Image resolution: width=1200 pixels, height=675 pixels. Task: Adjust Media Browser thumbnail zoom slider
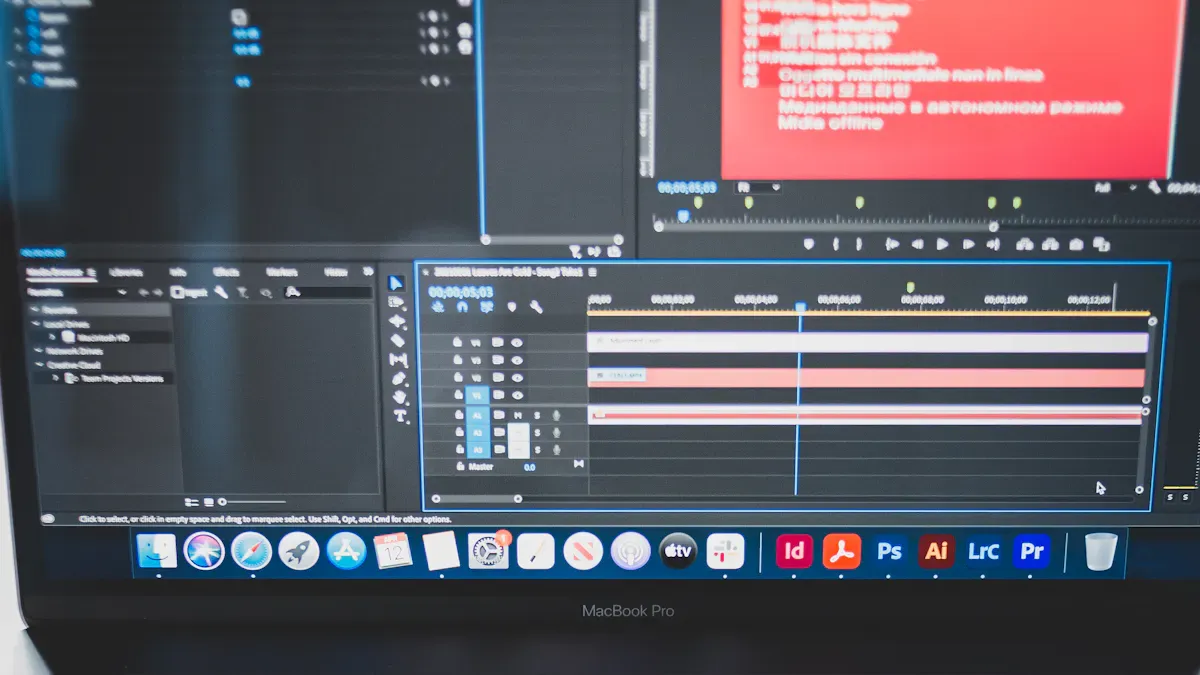254,502
